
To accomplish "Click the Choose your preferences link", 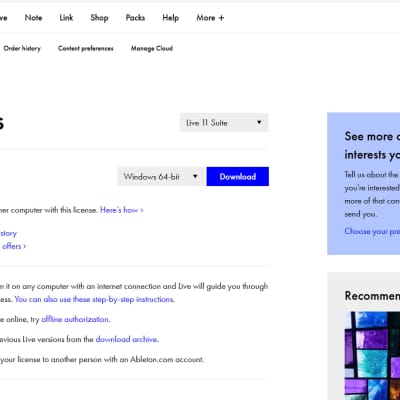I will click(x=372, y=231).
